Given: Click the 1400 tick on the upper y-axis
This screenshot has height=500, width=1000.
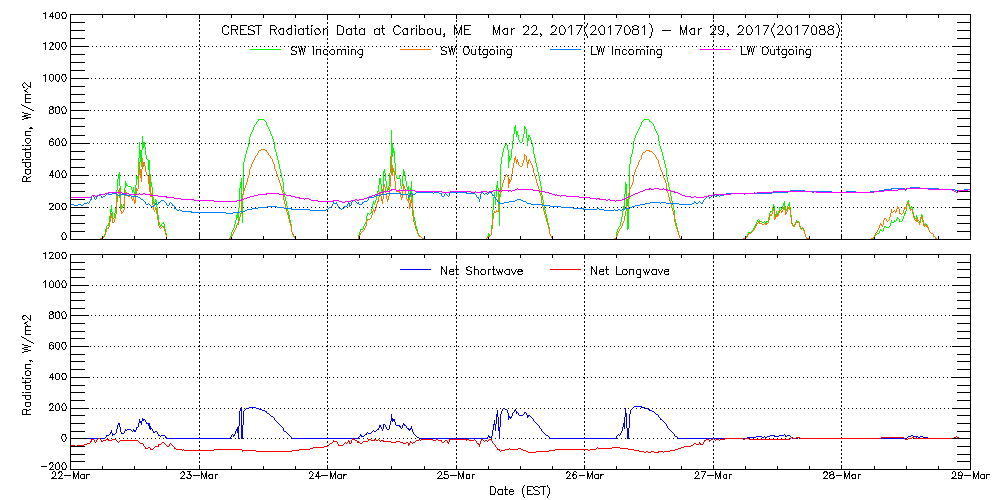Looking at the screenshot, I should click(54, 17).
